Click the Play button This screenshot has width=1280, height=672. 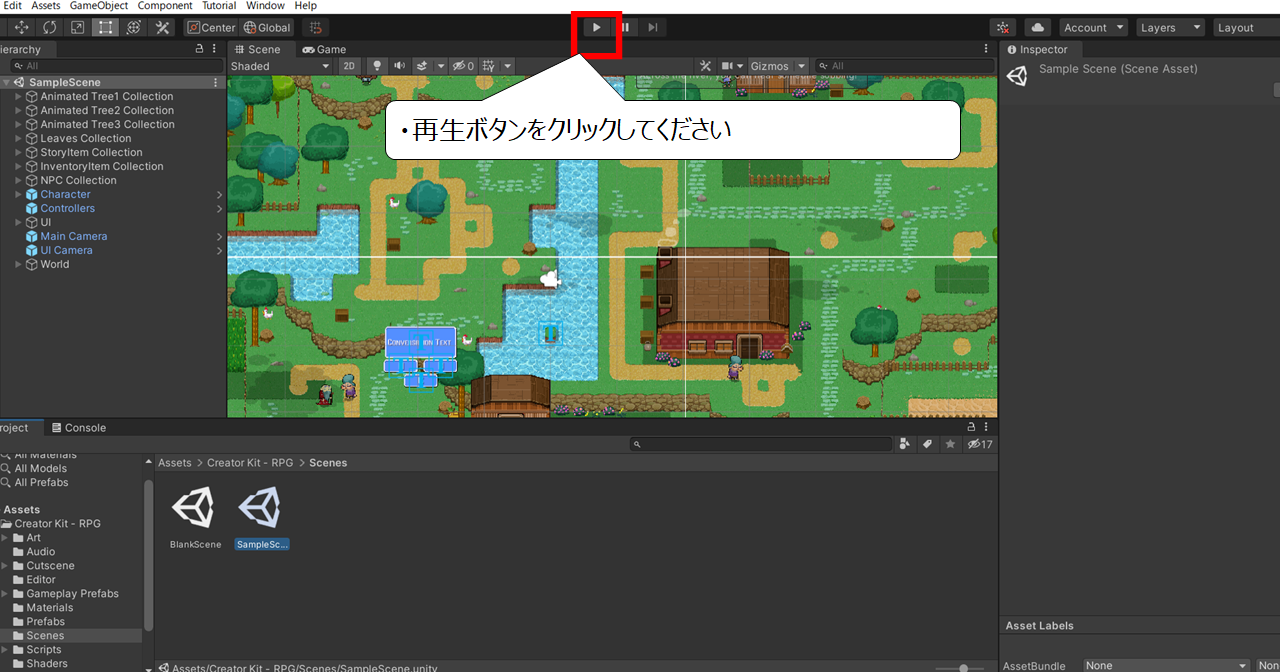[597, 27]
